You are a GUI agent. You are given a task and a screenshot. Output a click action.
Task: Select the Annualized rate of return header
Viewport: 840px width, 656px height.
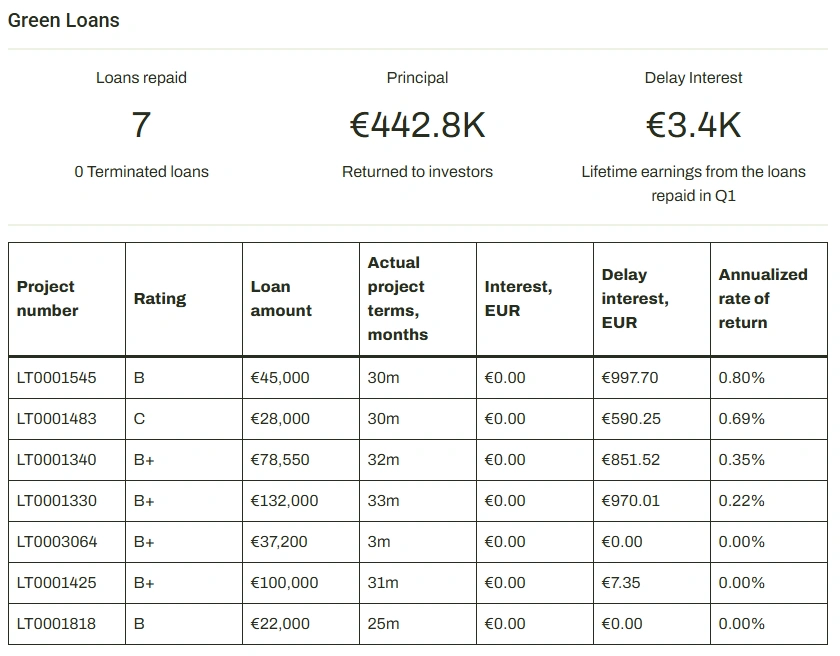tap(762, 298)
